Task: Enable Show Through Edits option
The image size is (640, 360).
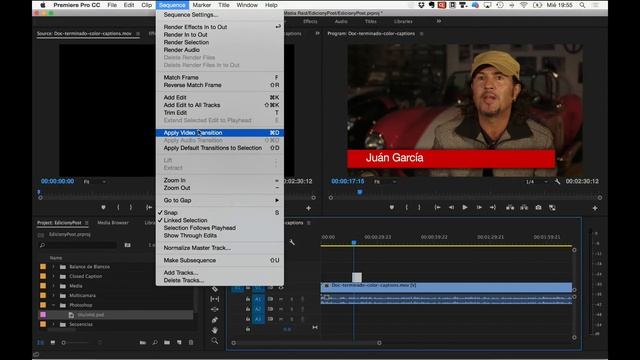Action: click(220, 236)
